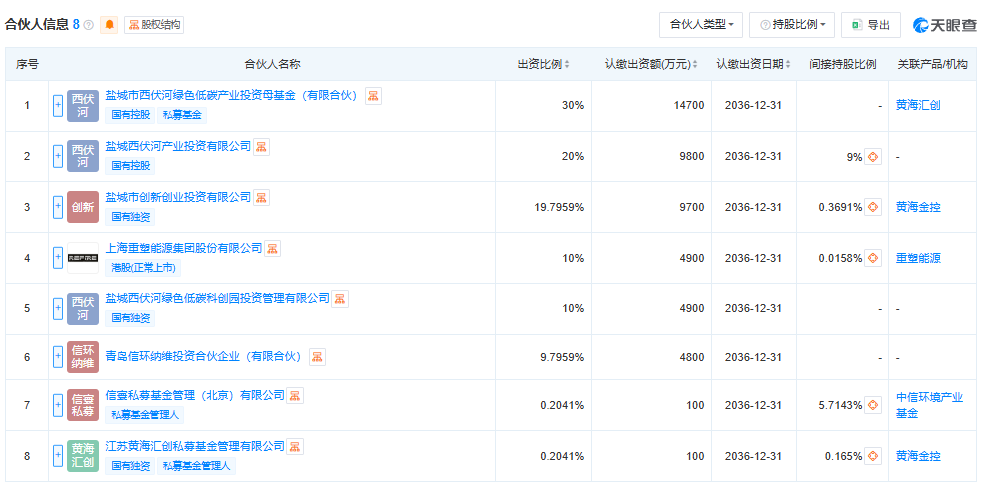Open 黄海汇创 related institution in row 1
This screenshot has width=990, height=498.
coord(918,105)
